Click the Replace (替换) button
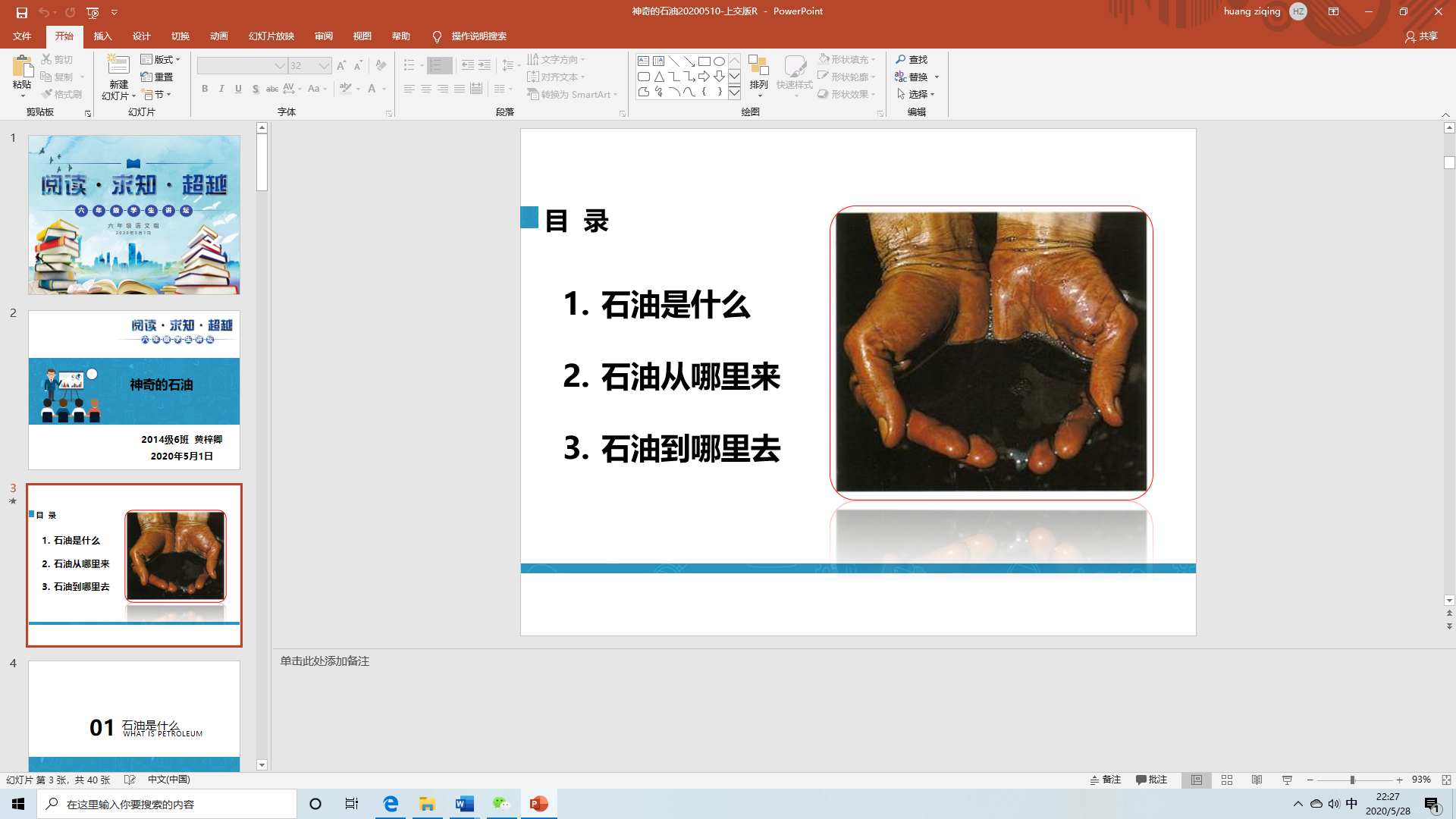This screenshot has height=819, width=1456. point(912,77)
